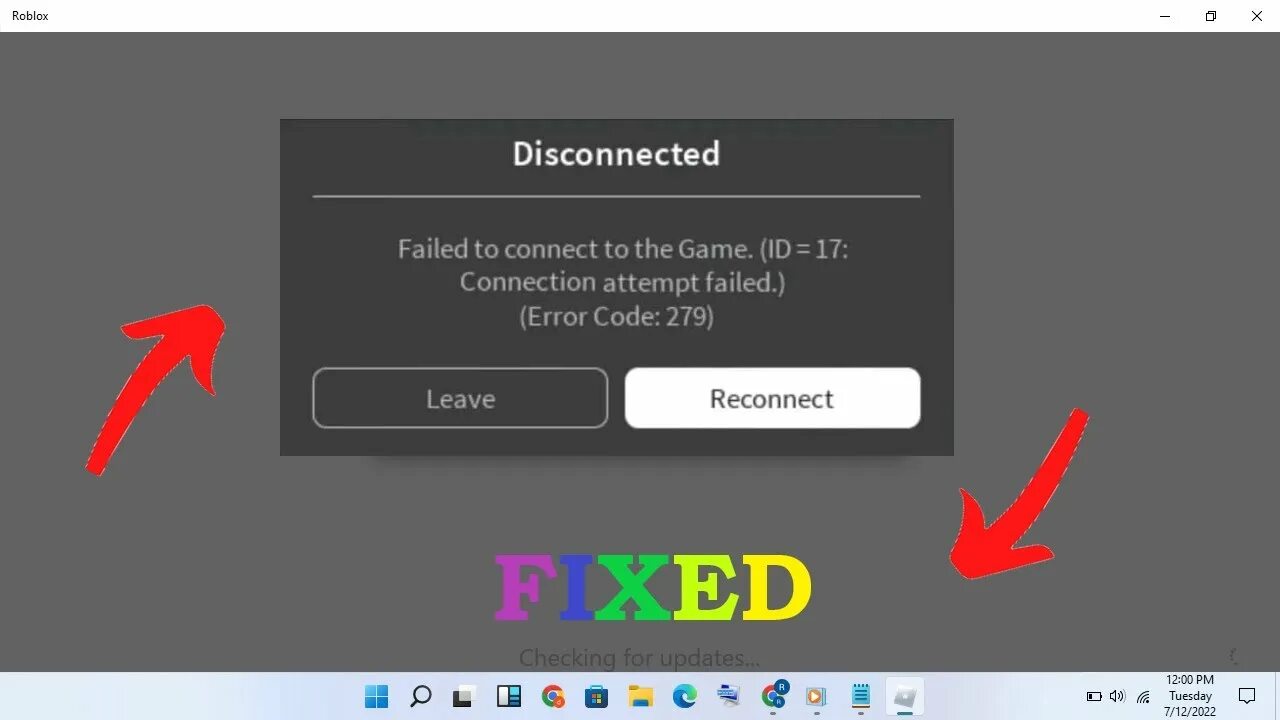Open the volume speaker tray icon
The width and height of the screenshot is (1280, 720).
1117,696
